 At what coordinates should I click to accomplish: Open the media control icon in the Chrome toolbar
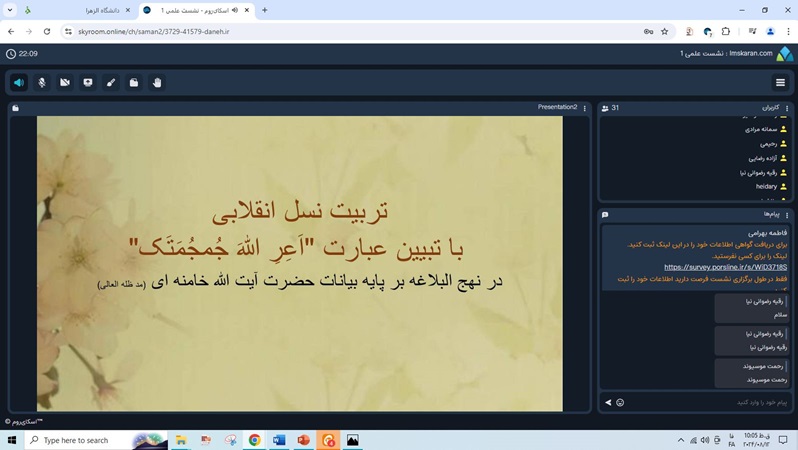(x=752, y=32)
